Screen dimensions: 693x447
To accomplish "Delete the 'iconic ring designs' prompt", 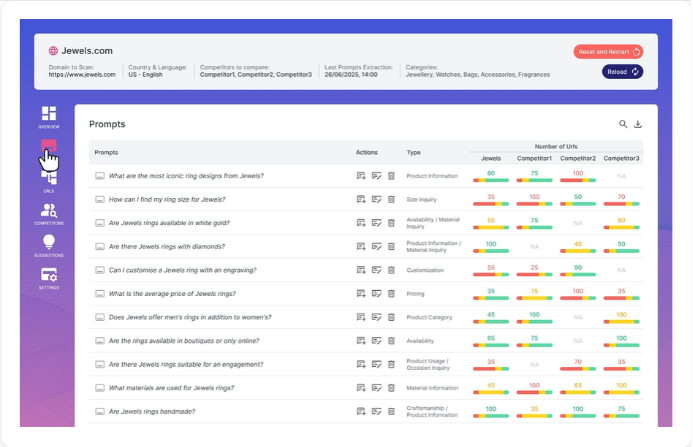I will [391, 175].
